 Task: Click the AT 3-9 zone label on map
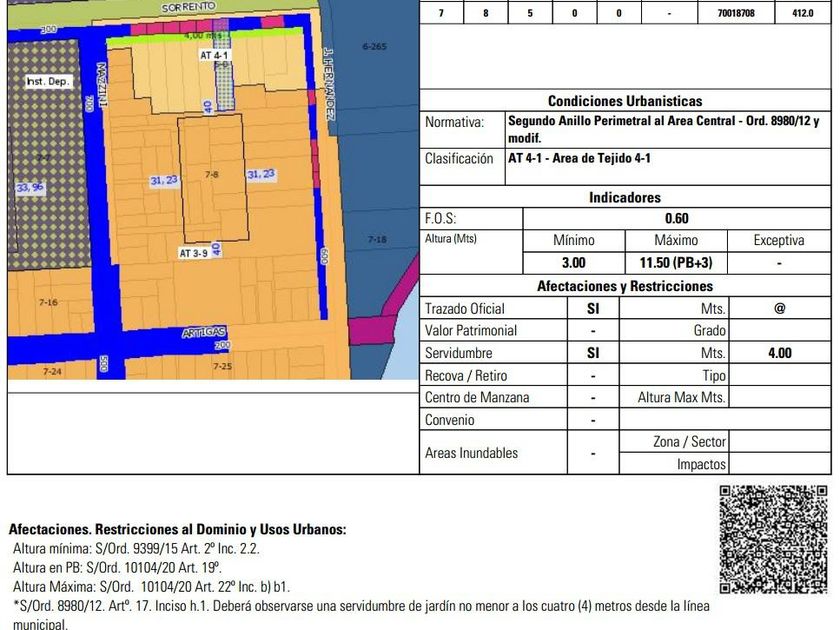point(193,253)
